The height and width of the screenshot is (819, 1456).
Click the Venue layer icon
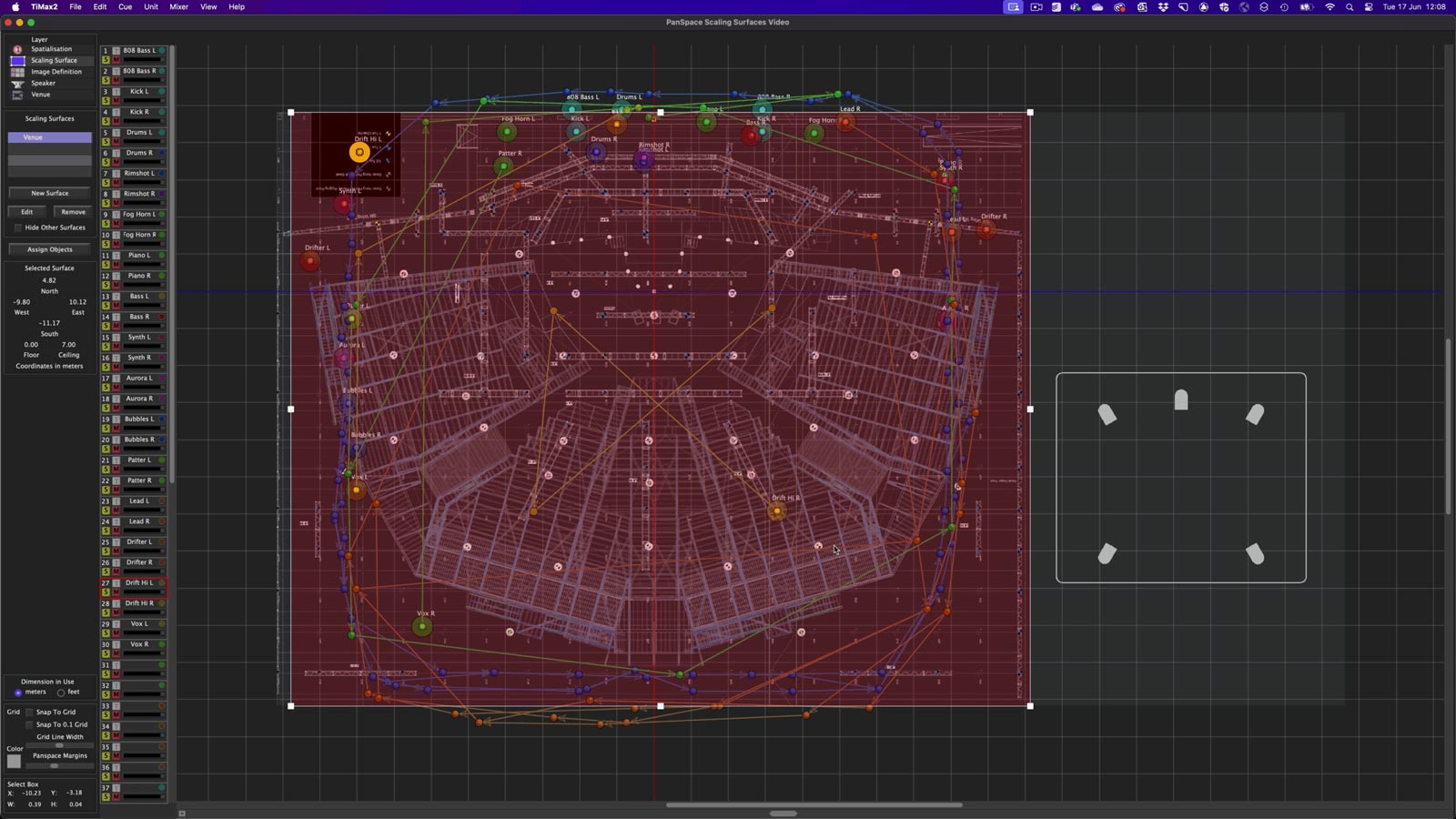pos(17,95)
